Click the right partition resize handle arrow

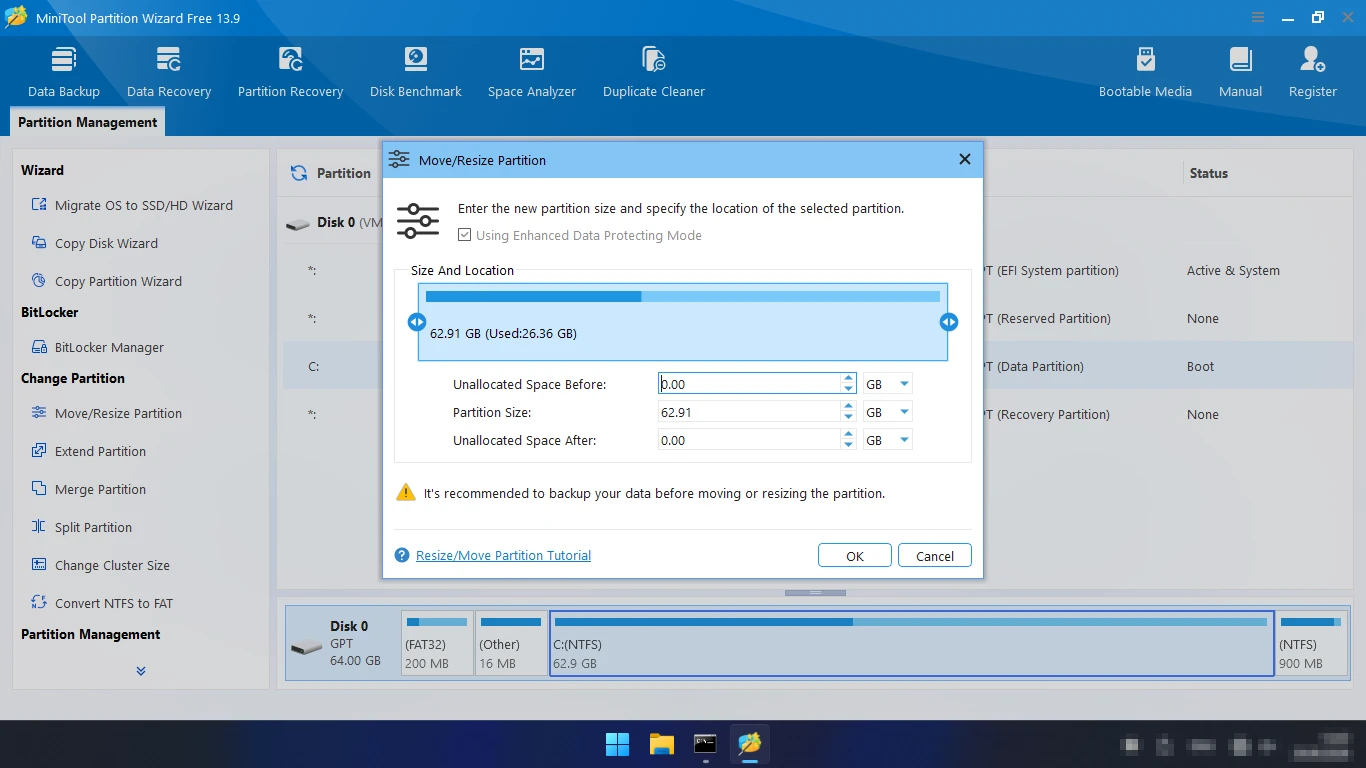point(949,322)
